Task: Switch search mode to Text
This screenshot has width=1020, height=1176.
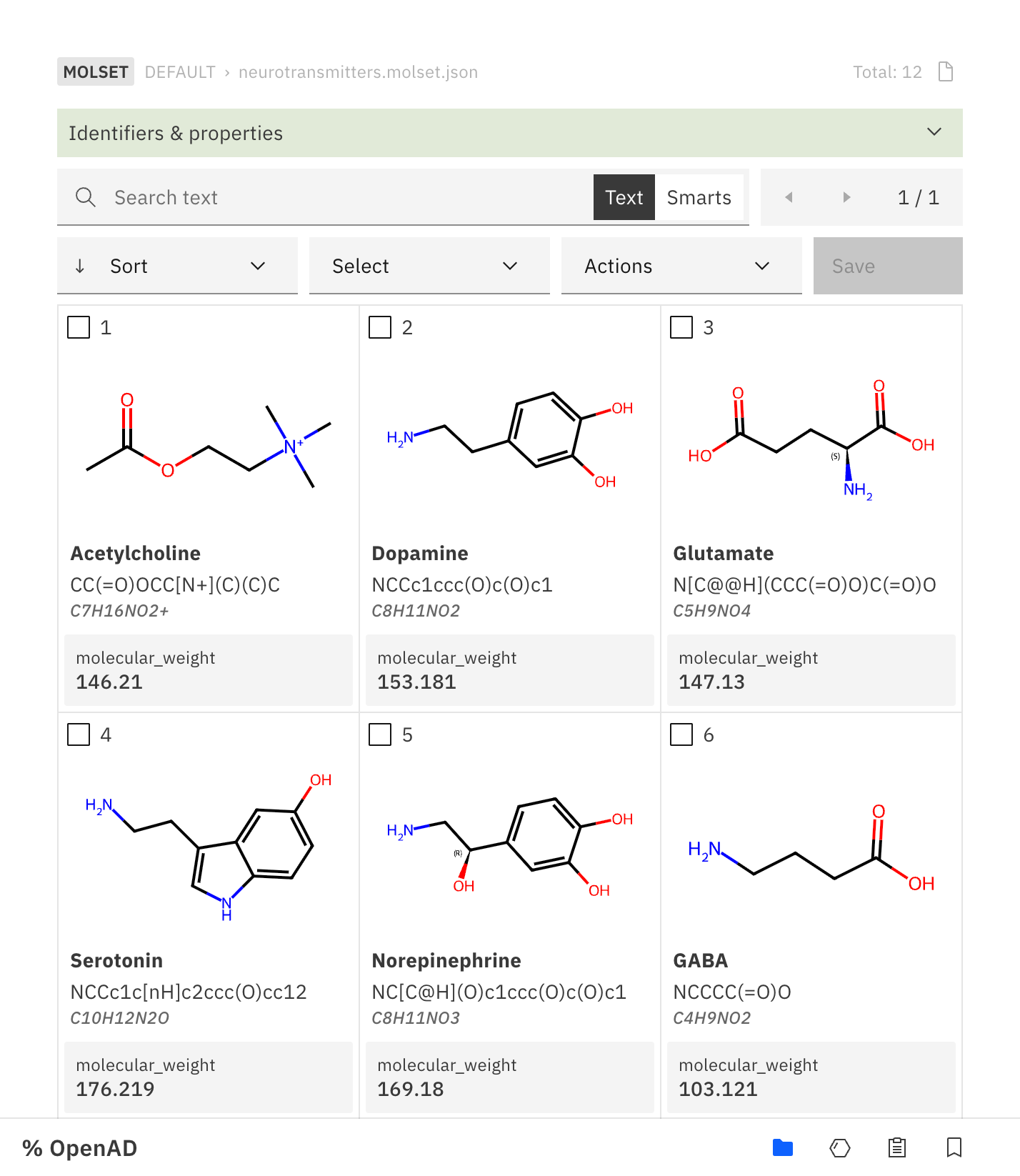Action: (x=624, y=197)
